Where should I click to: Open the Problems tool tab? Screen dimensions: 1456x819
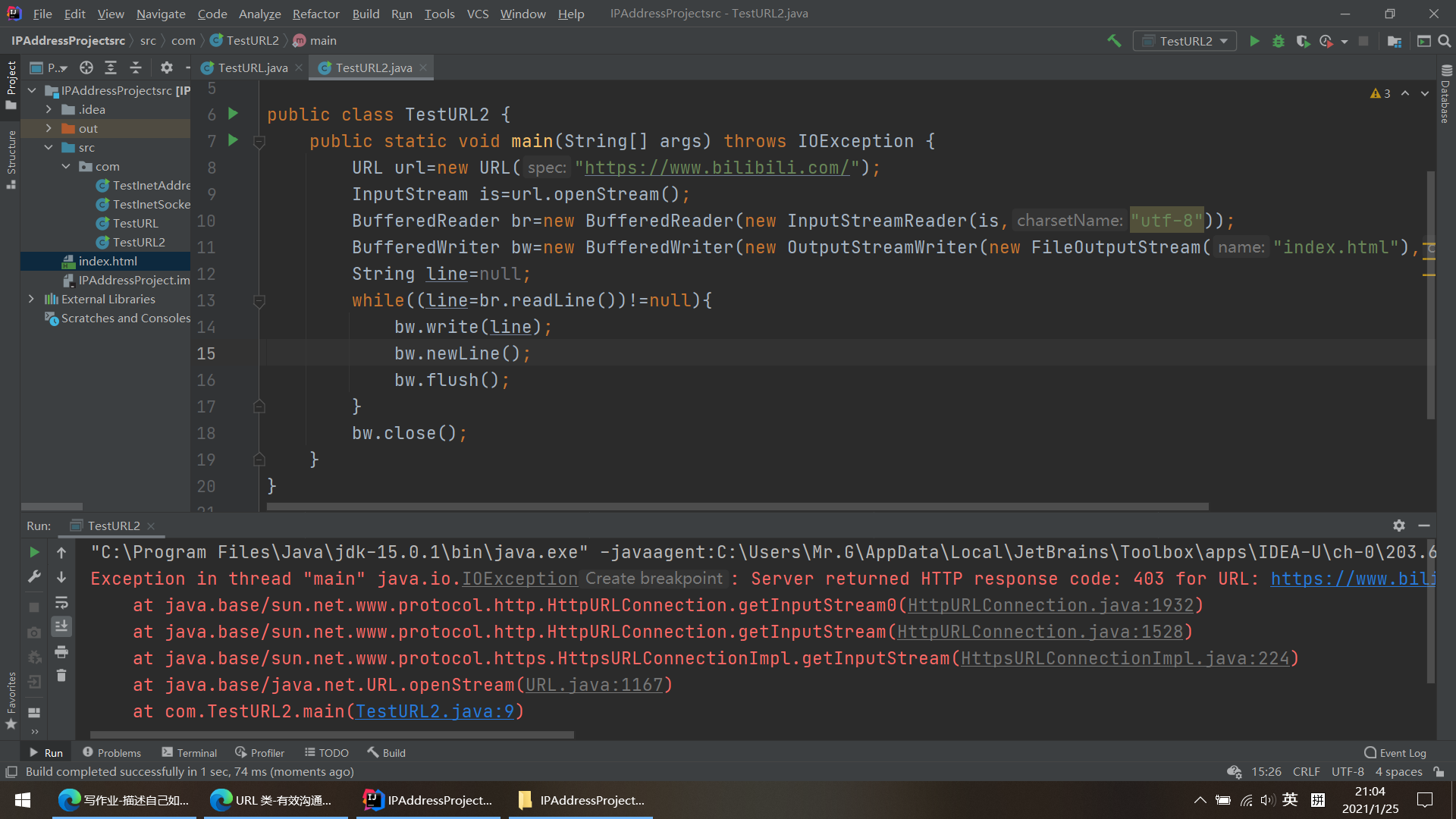point(112,752)
